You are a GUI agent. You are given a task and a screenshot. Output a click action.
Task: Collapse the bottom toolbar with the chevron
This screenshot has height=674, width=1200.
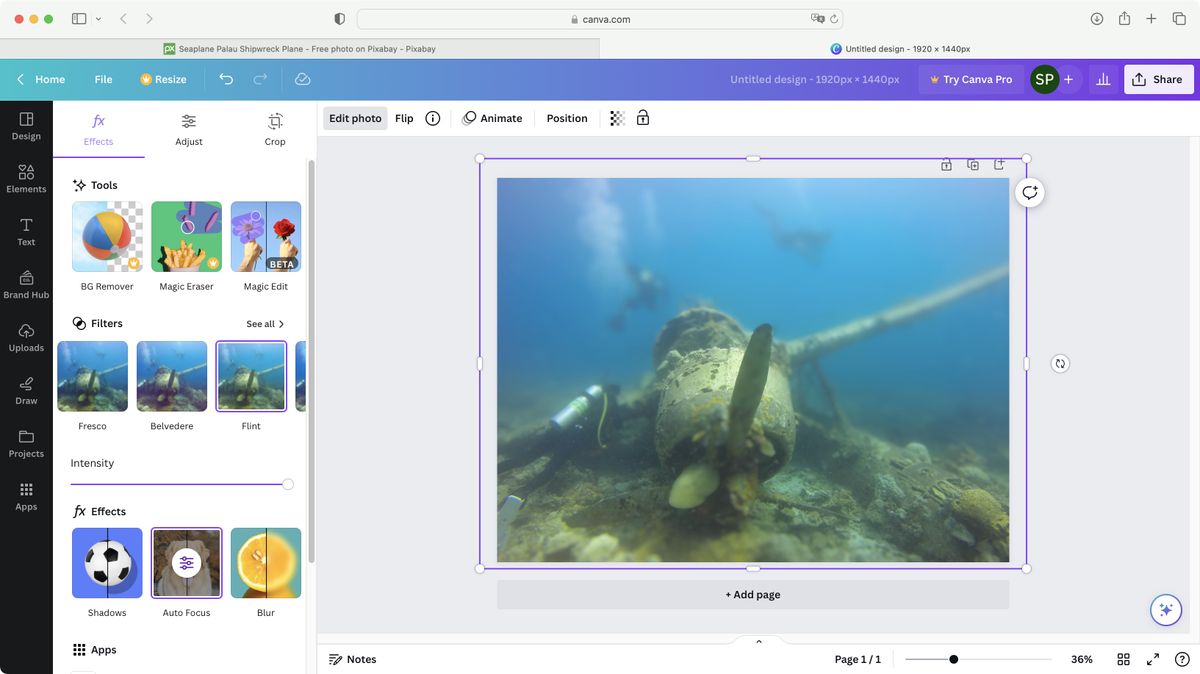tap(758, 641)
